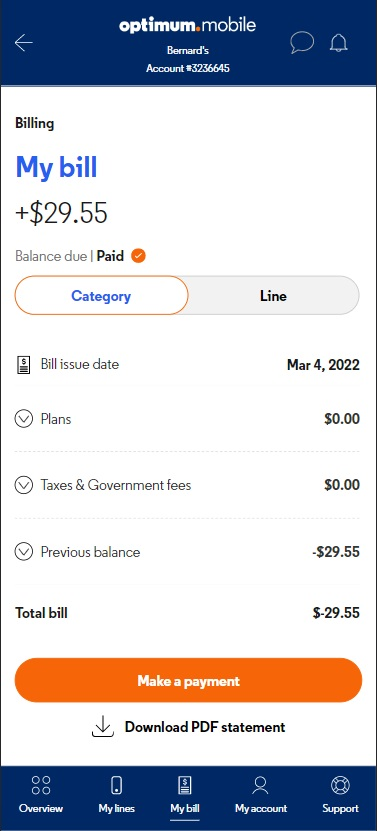Click the Account #3236645 text
The height and width of the screenshot is (831, 377).
(x=188, y=68)
